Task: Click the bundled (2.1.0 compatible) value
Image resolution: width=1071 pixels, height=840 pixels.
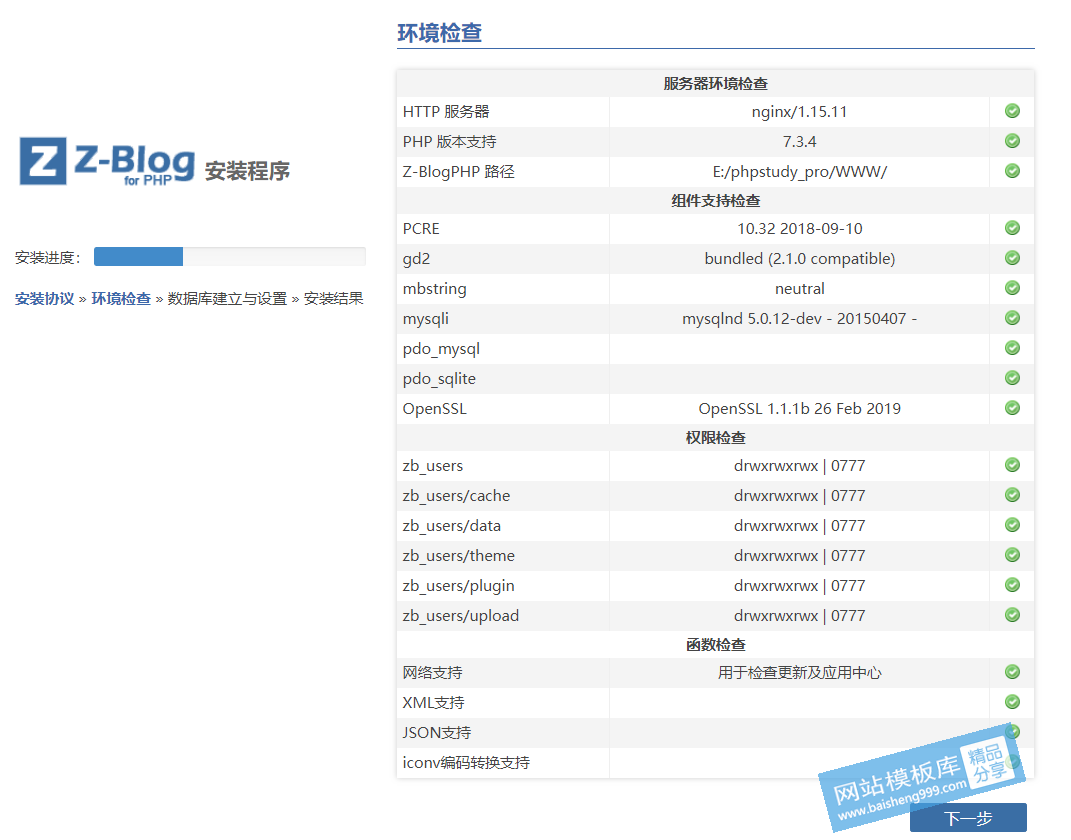Action: (x=799, y=259)
